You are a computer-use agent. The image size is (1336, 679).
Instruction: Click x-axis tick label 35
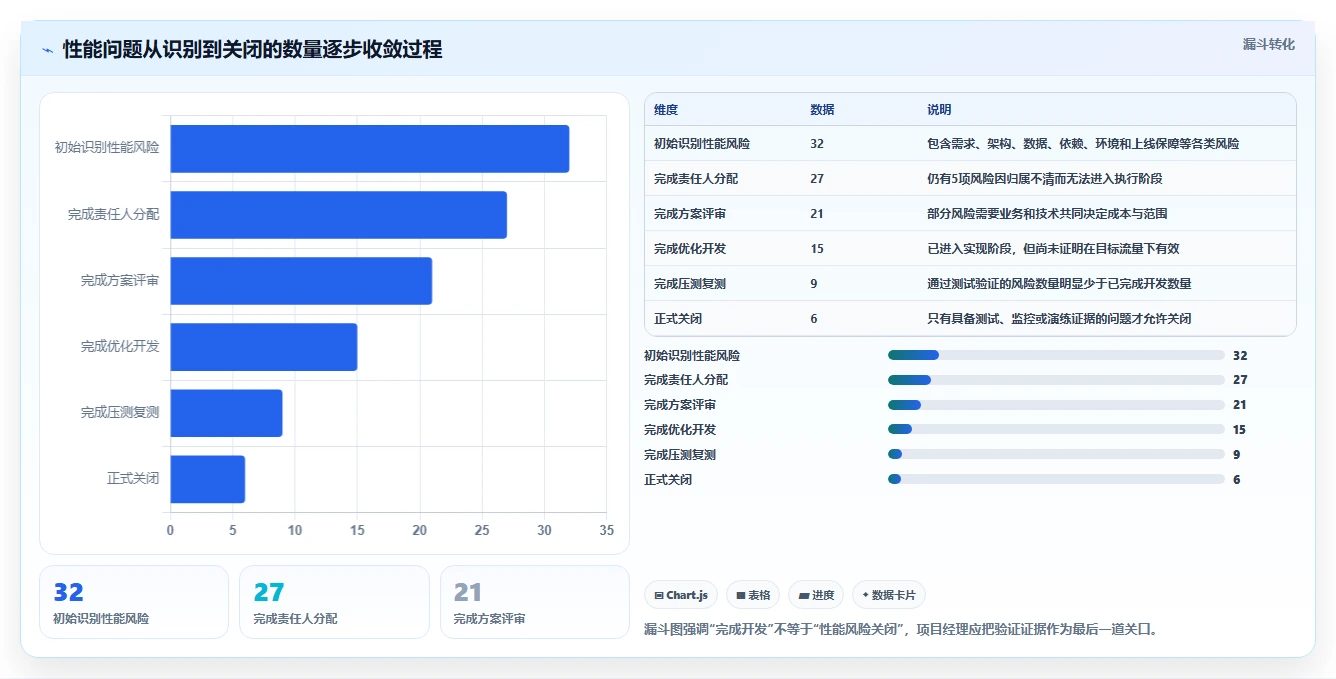607,530
